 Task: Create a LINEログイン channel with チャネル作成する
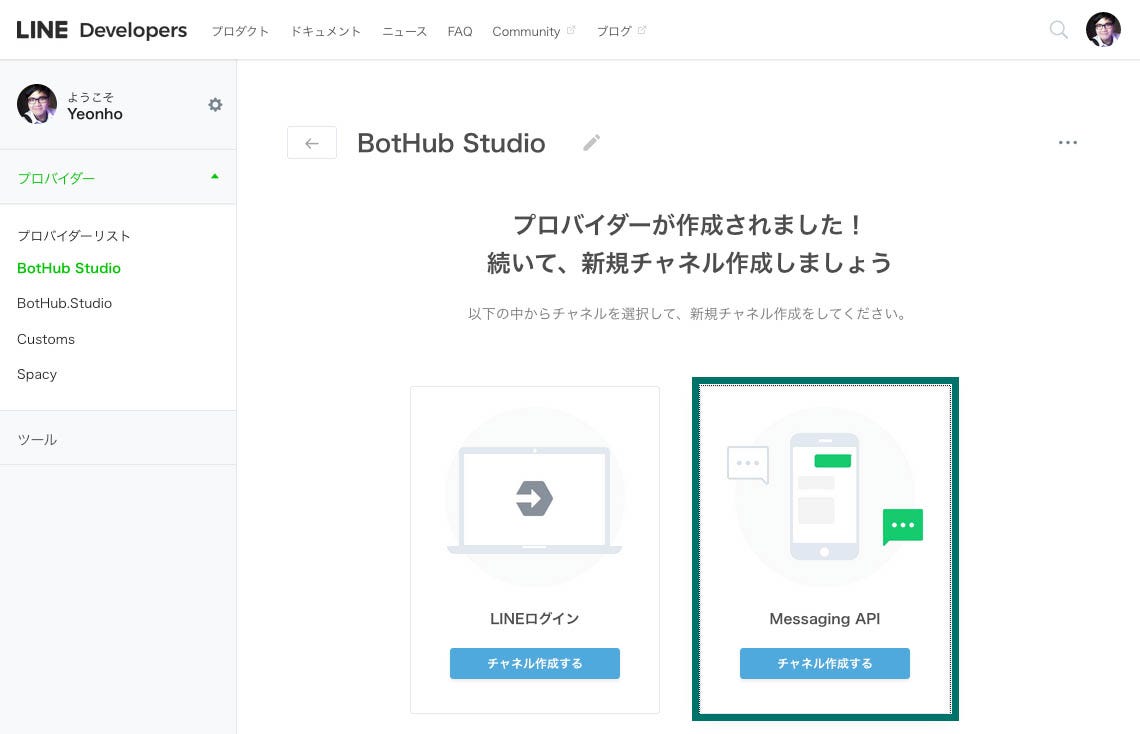tap(535, 663)
